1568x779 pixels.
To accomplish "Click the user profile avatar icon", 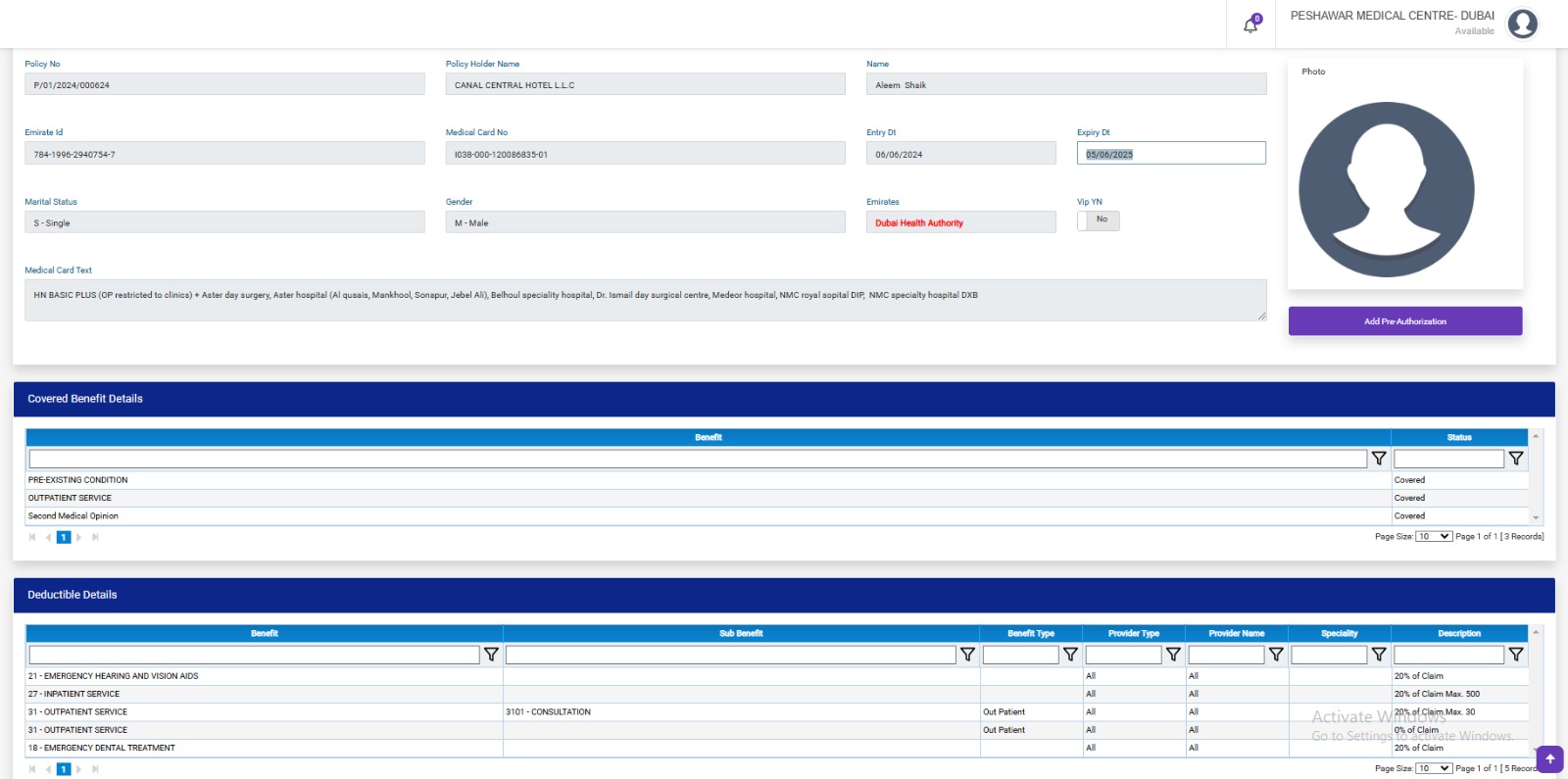I will [1522, 24].
